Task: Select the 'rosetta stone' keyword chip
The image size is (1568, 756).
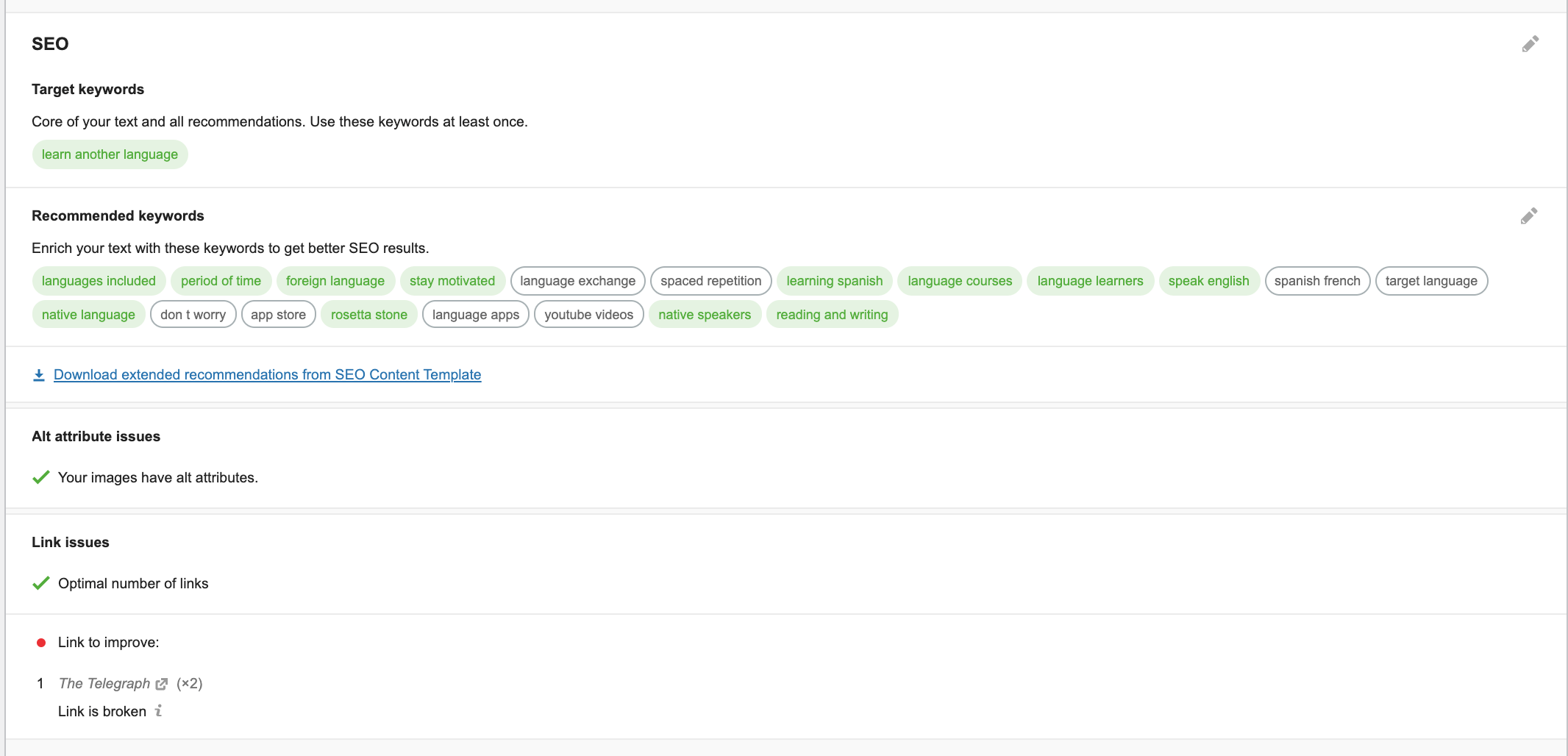Action: click(368, 315)
